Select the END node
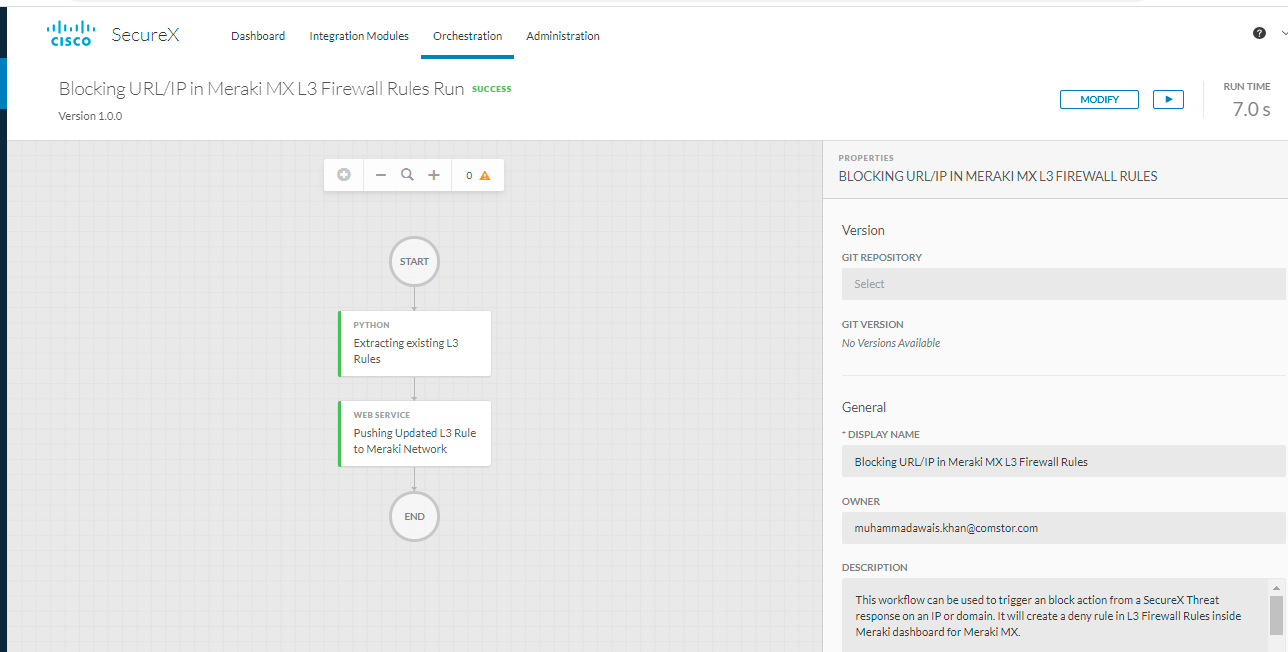The width and height of the screenshot is (1288, 652). [414, 516]
